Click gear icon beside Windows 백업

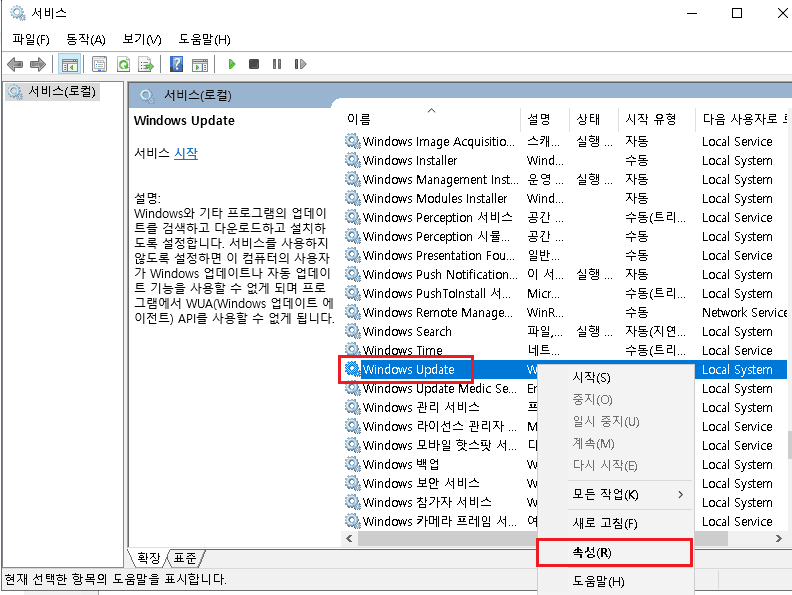point(353,464)
